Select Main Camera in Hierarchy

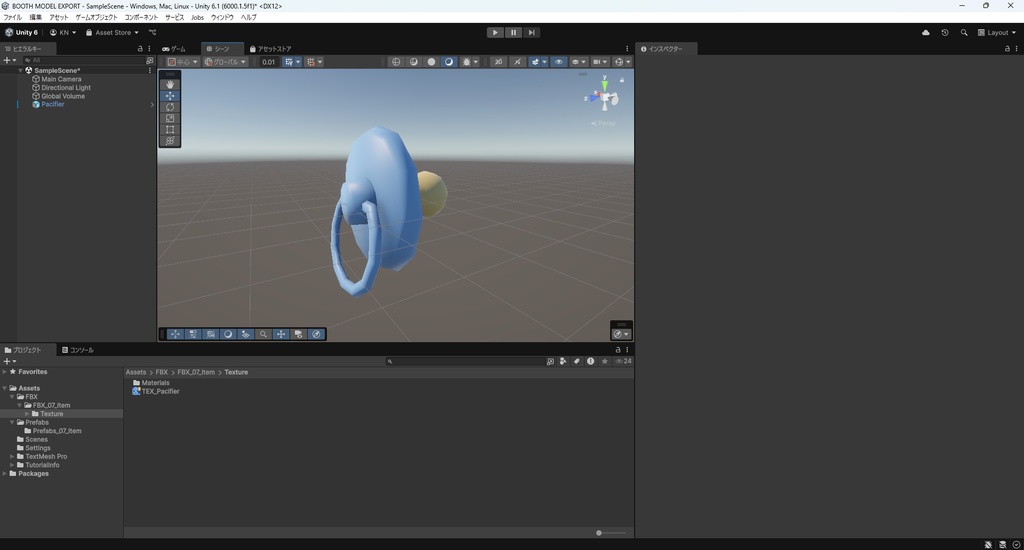pyautogui.click(x=61, y=79)
